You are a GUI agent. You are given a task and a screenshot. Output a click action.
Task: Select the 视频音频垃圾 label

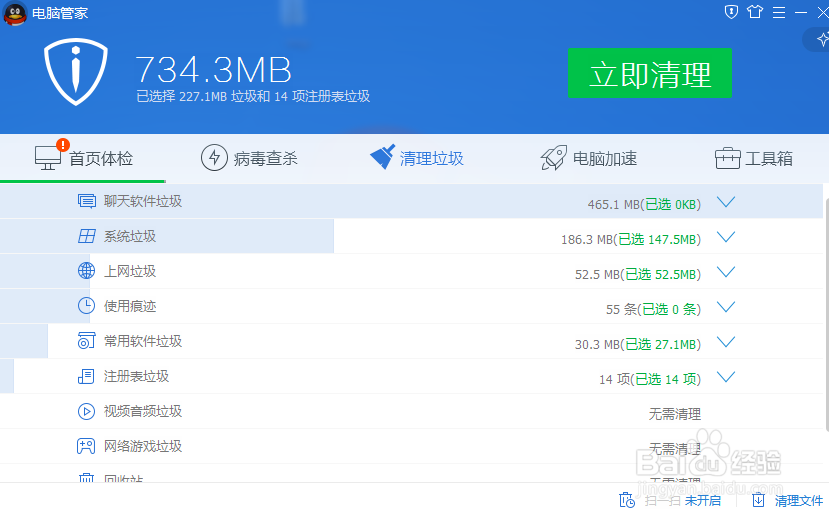[x=143, y=411]
